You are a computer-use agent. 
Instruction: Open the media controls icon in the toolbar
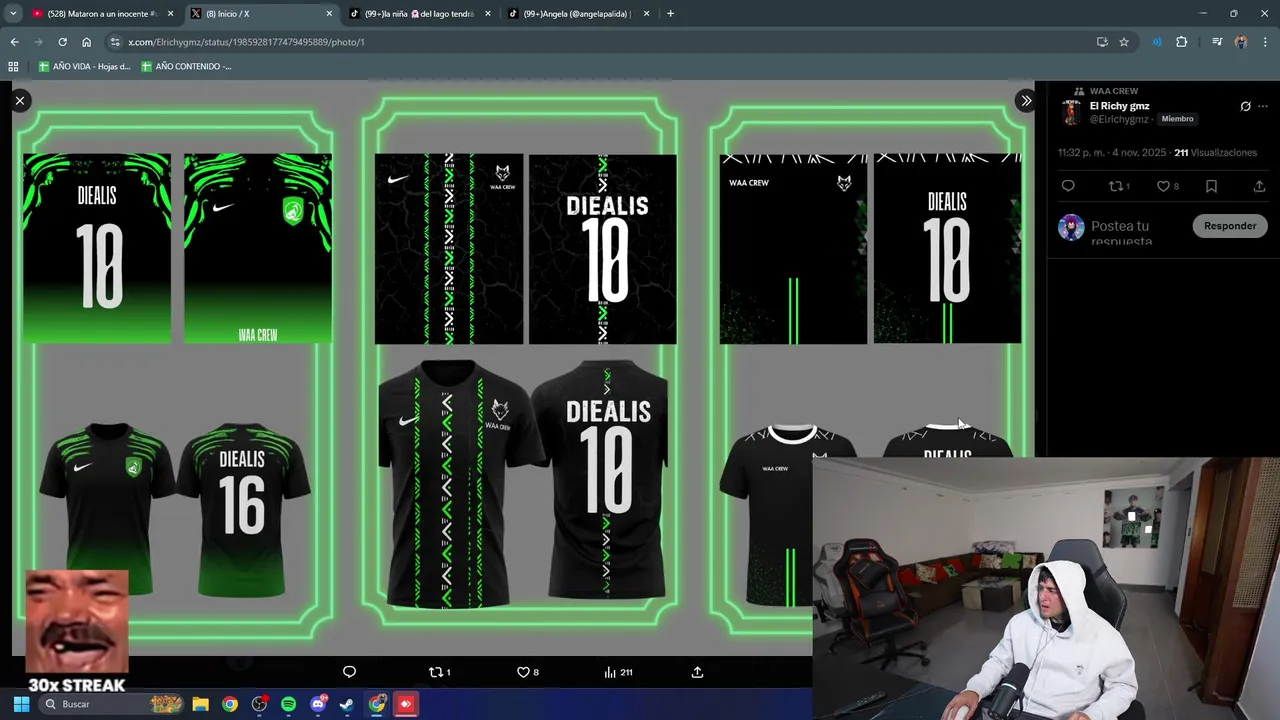pos(1217,42)
